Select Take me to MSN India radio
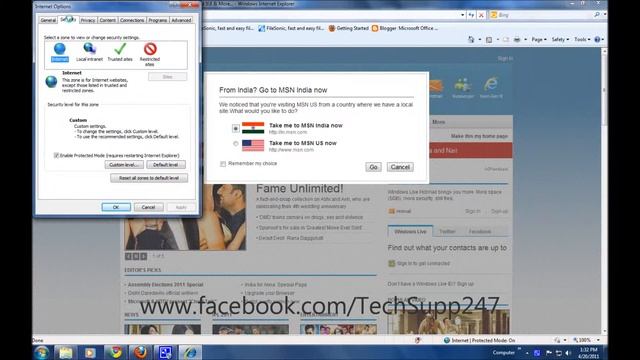The image size is (640, 360). pyautogui.click(x=236, y=128)
